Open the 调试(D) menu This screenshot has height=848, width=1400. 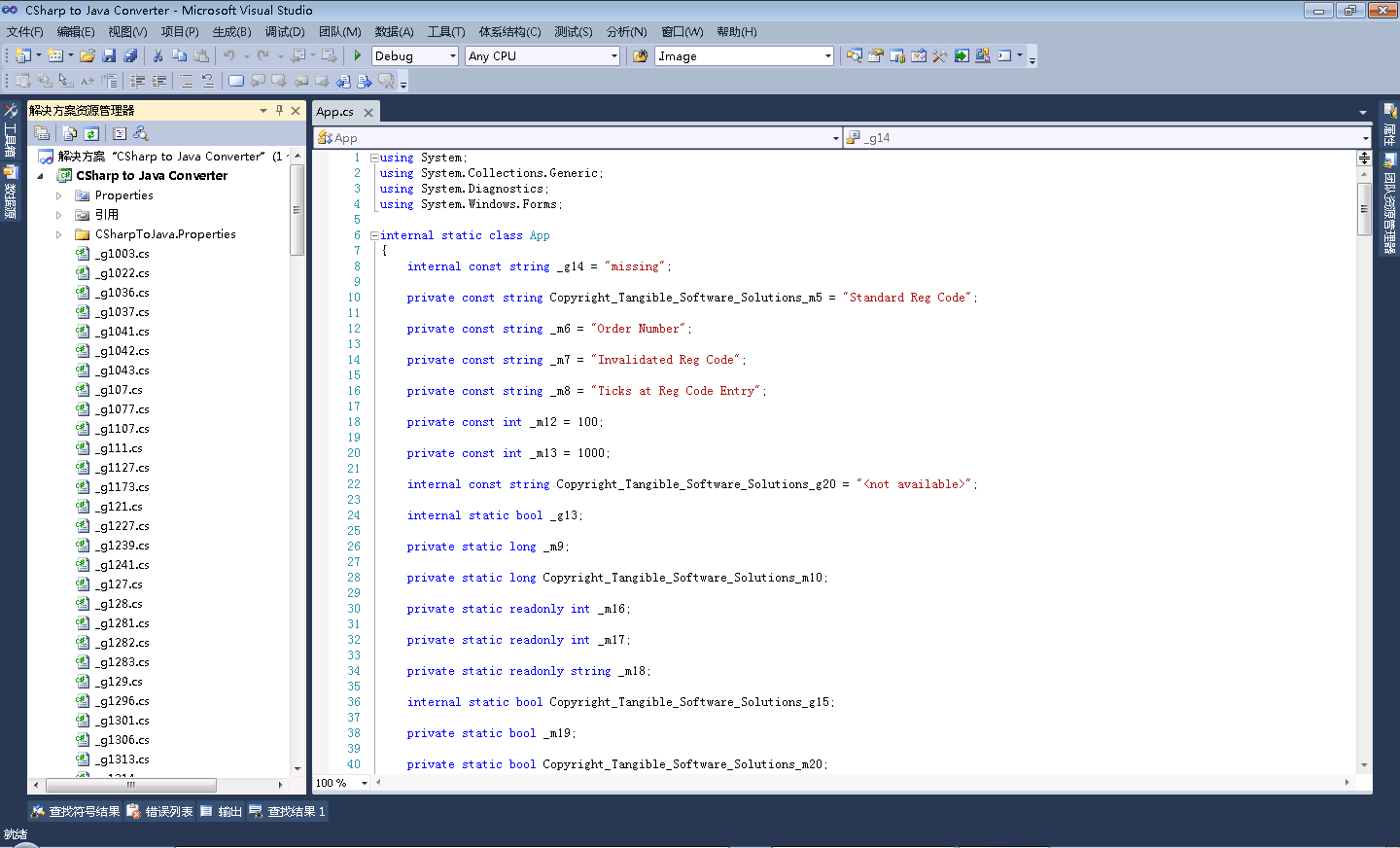[285, 31]
